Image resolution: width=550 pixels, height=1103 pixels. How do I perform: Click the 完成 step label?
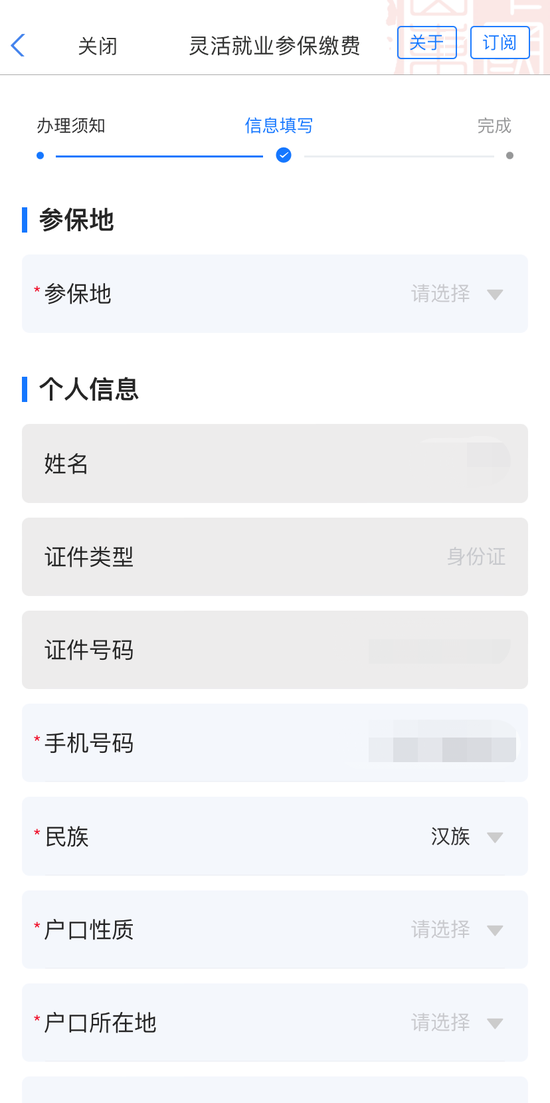(494, 126)
